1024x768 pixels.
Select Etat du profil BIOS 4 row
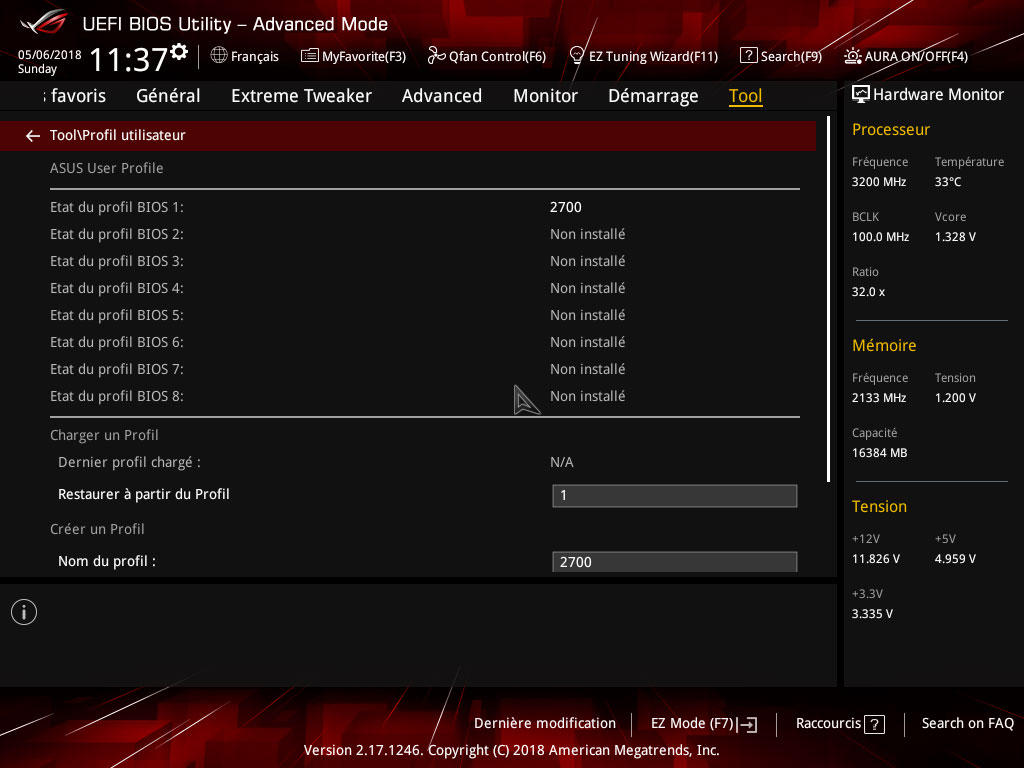pyautogui.click(x=424, y=288)
